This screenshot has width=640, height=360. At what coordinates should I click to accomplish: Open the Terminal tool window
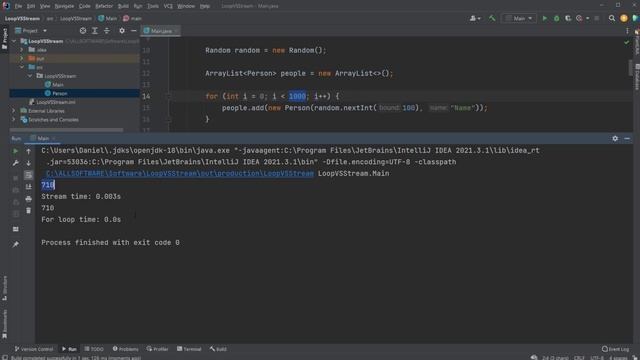189,349
